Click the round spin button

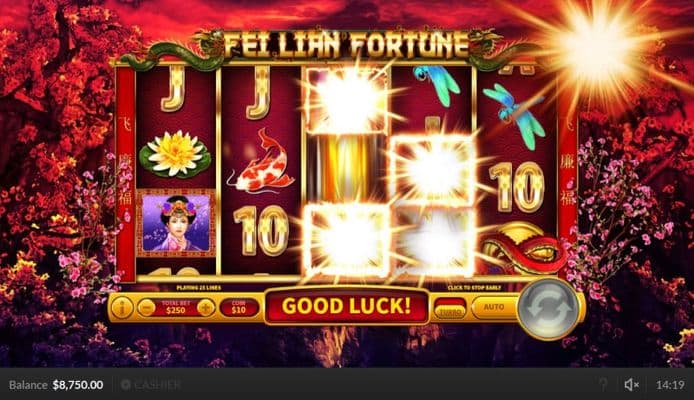(547, 306)
